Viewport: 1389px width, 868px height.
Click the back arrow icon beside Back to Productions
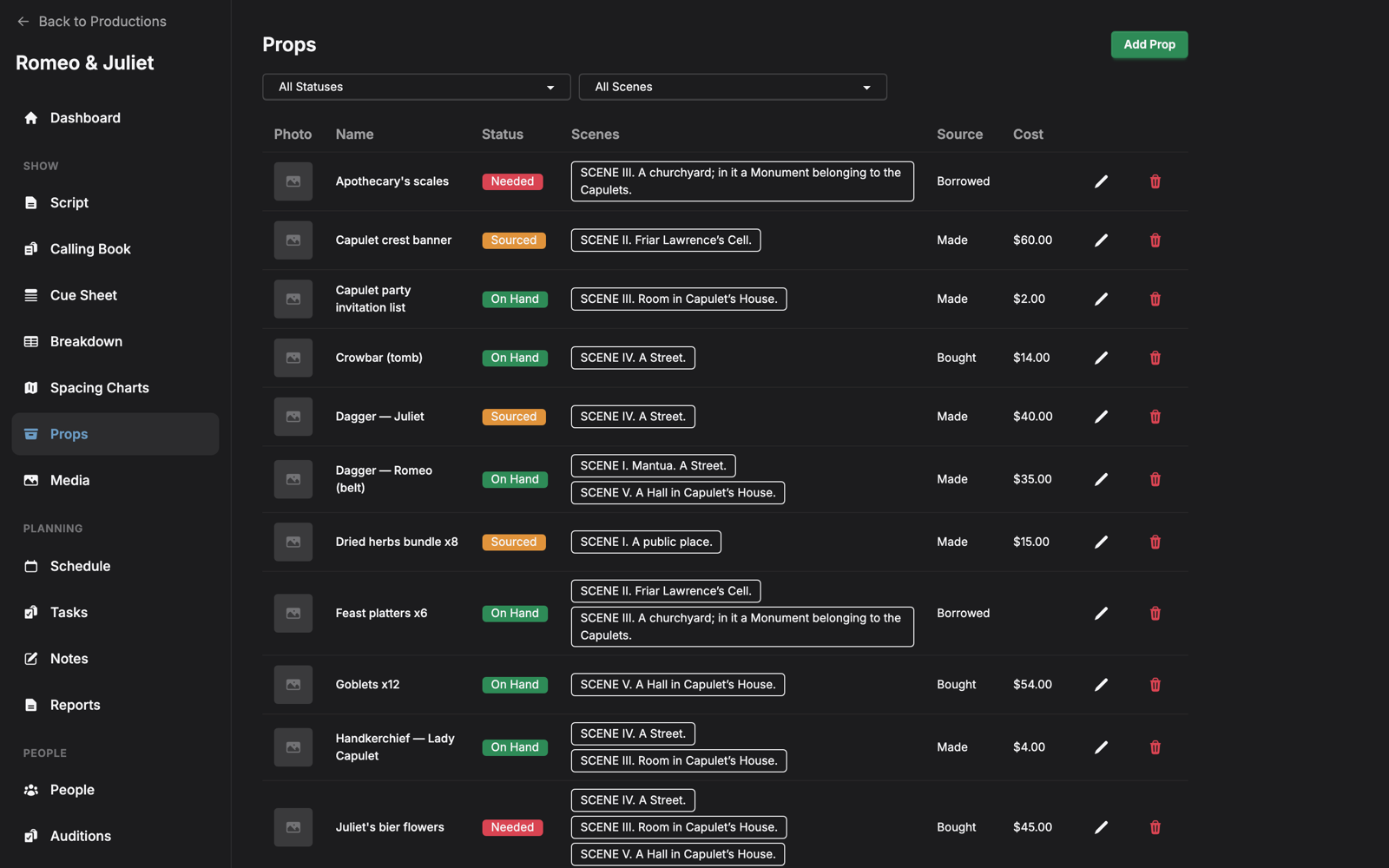tap(23, 22)
